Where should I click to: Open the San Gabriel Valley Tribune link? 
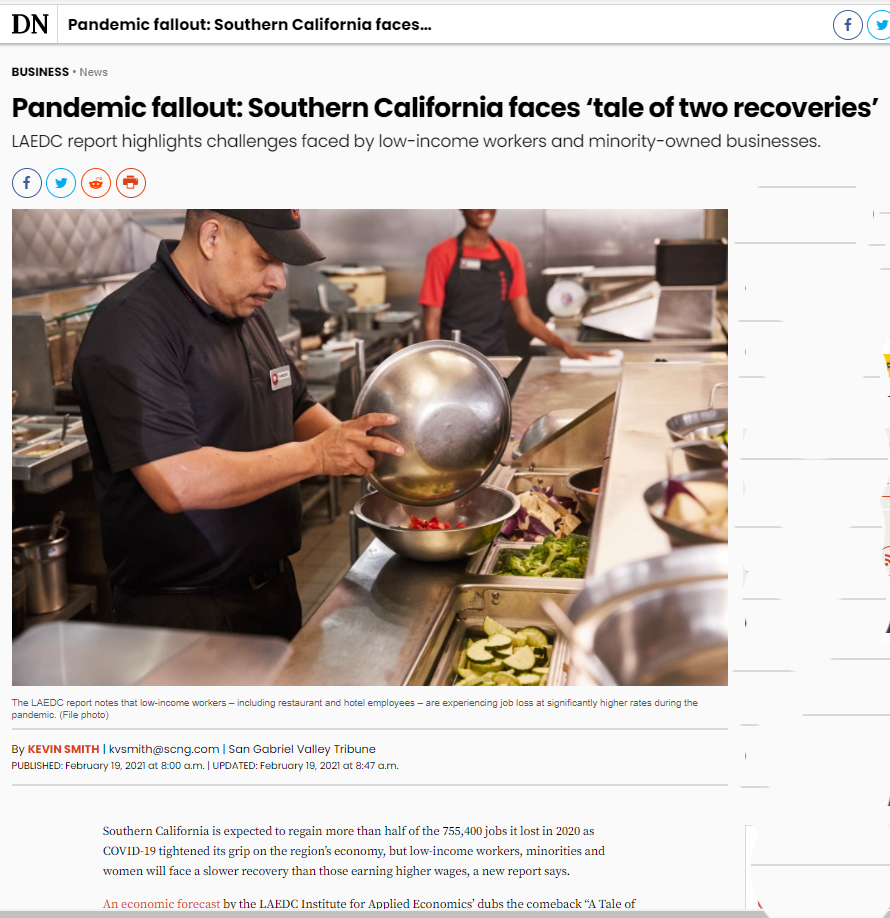(302, 749)
